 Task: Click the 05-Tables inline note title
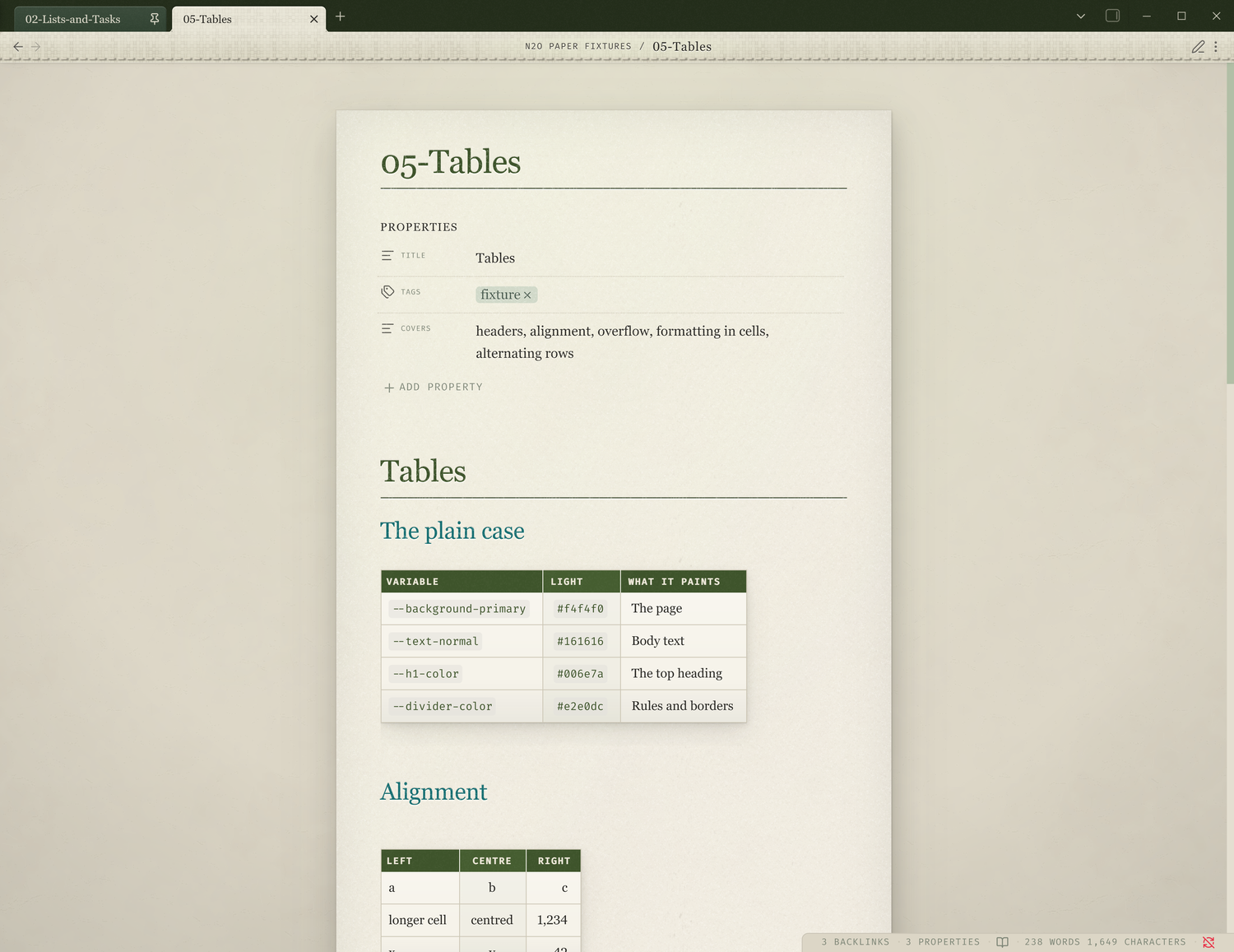tap(451, 162)
